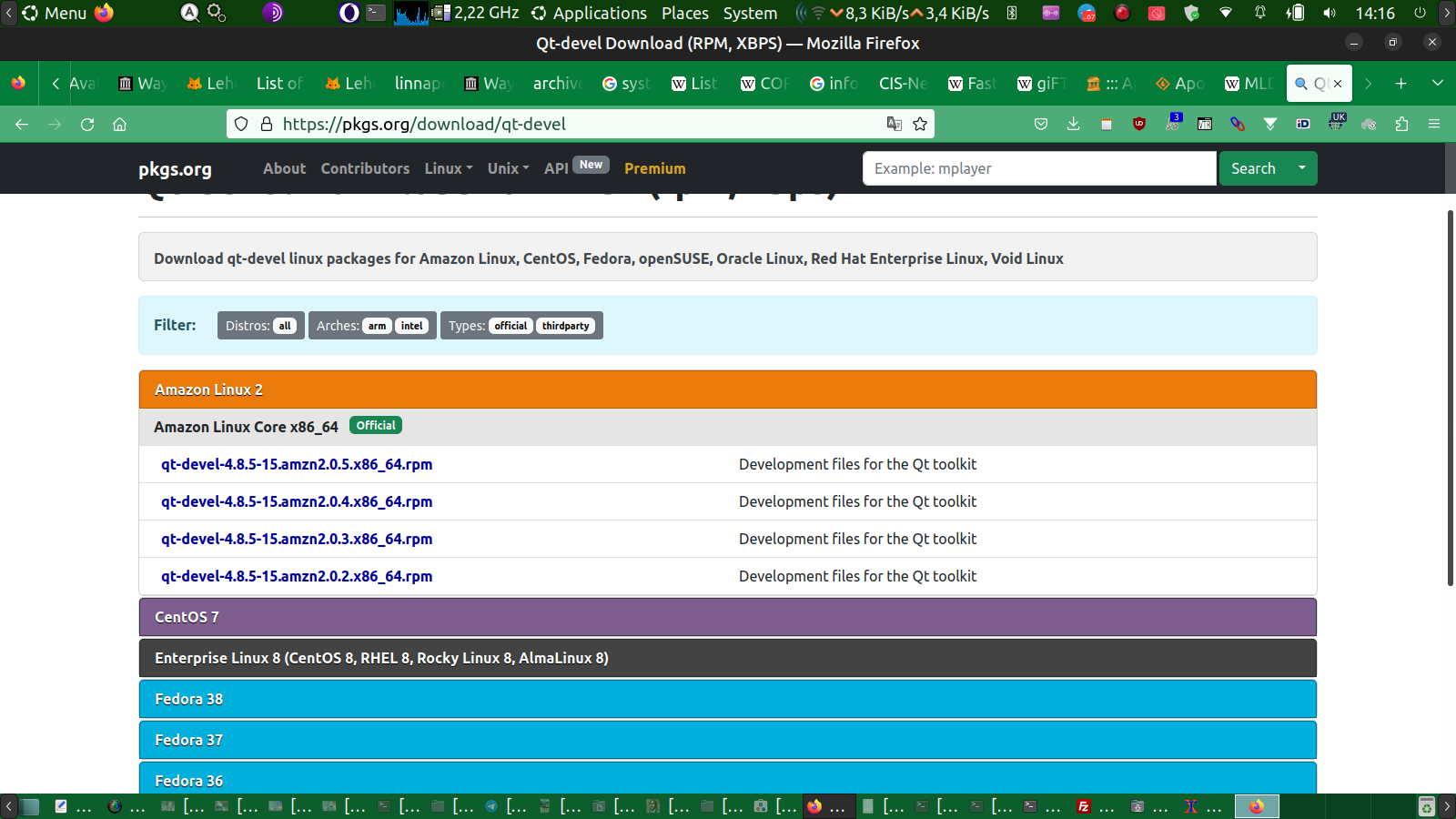Screen dimensions: 1456x819
Task: Save page to Pocket
Action: tap(1041, 124)
